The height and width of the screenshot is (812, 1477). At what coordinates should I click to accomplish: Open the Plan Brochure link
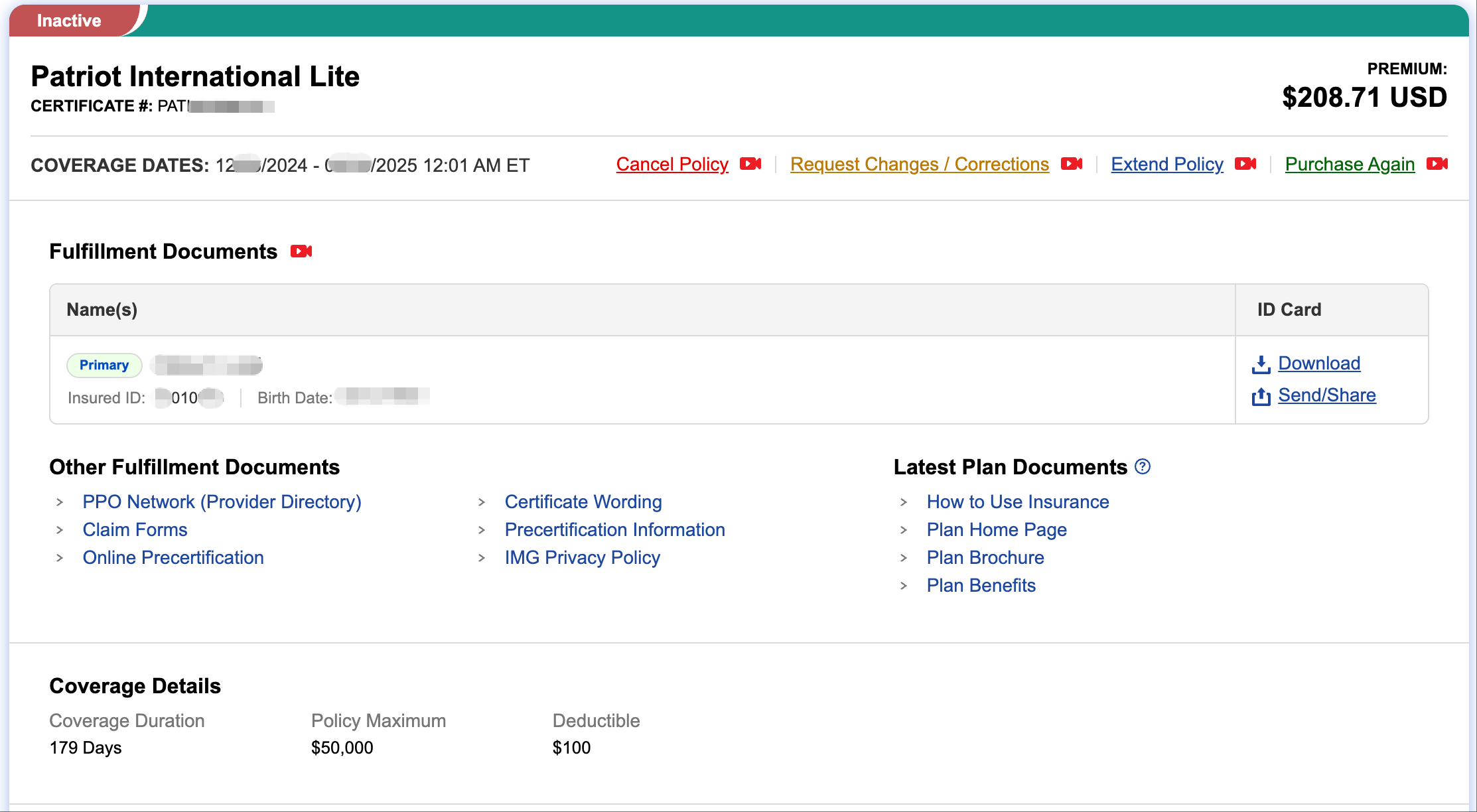(x=985, y=557)
